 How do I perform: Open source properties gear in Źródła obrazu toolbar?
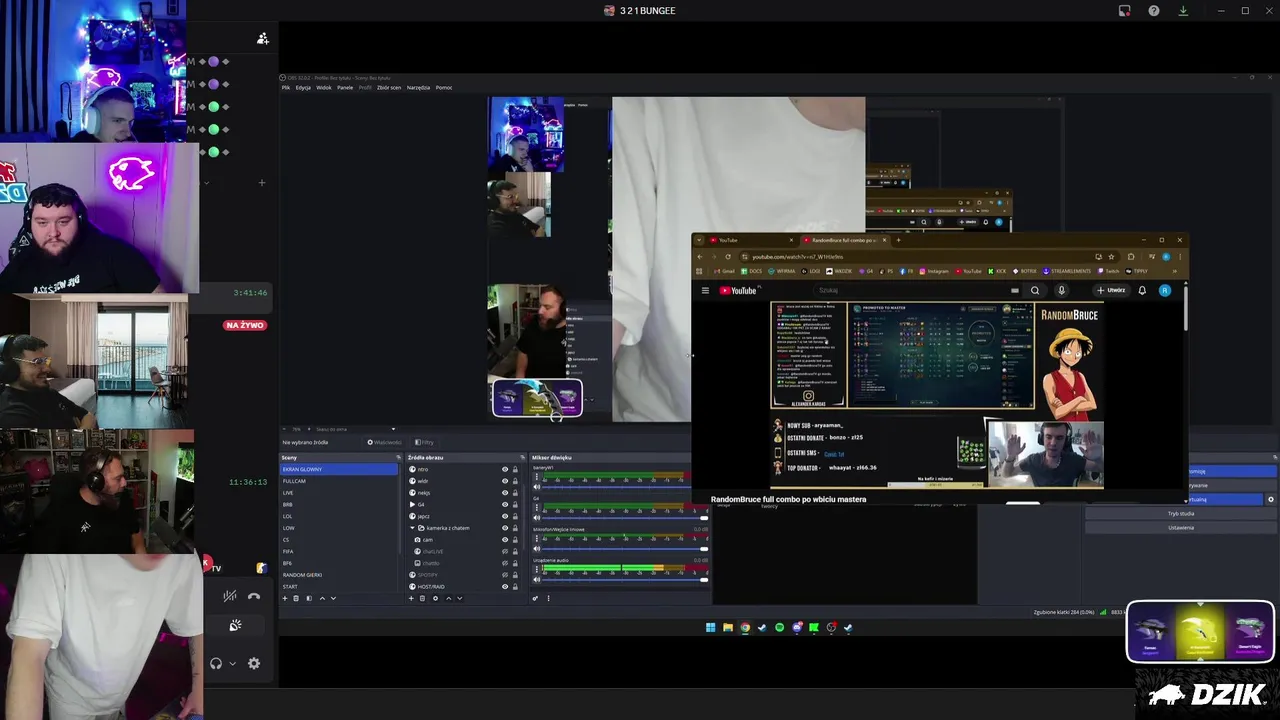click(435, 598)
